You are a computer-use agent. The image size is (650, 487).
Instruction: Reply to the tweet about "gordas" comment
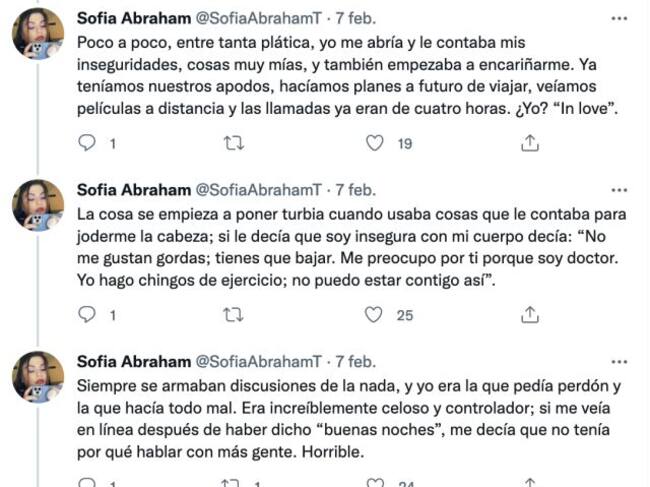coord(86,316)
